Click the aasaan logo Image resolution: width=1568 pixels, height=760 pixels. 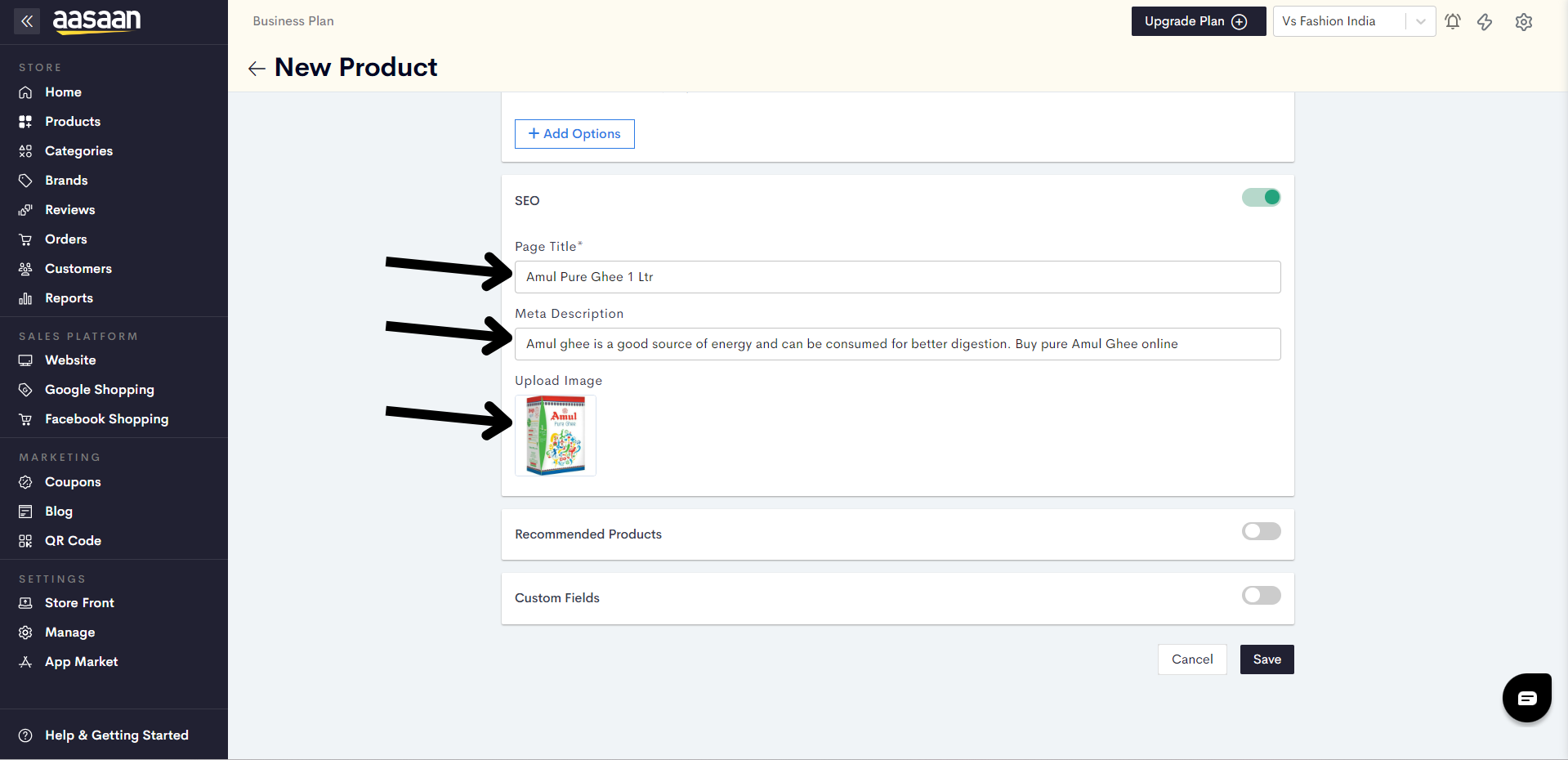pyautogui.click(x=96, y=20)
